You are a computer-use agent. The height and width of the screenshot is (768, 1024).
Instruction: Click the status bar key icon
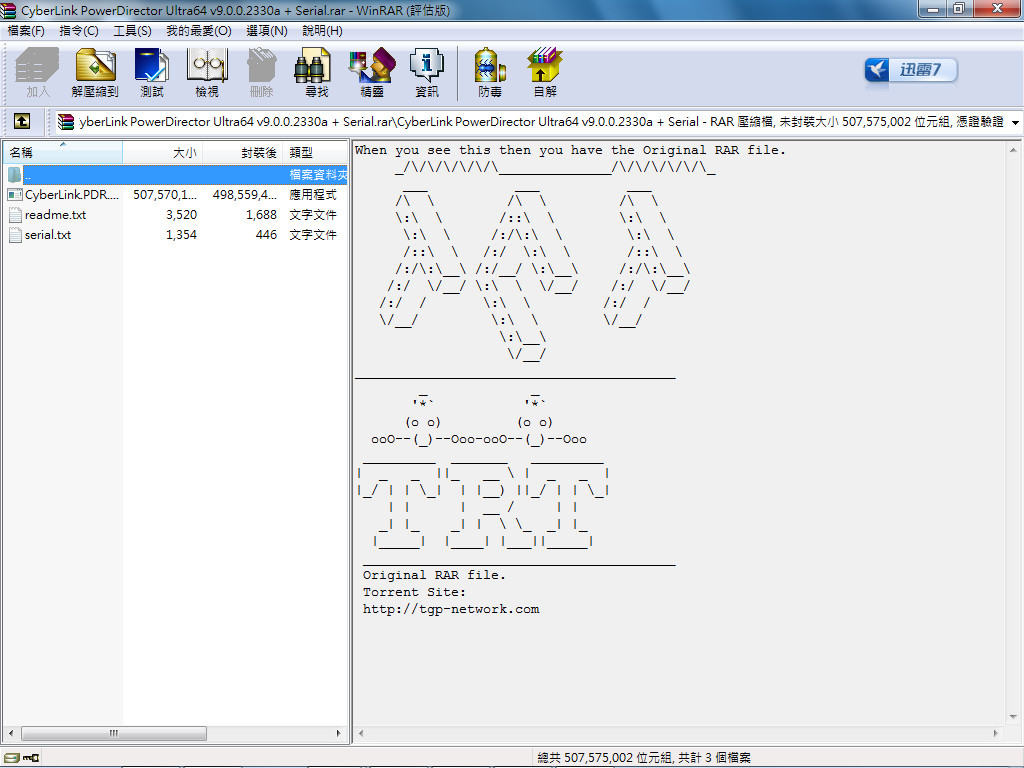(31, 758)
